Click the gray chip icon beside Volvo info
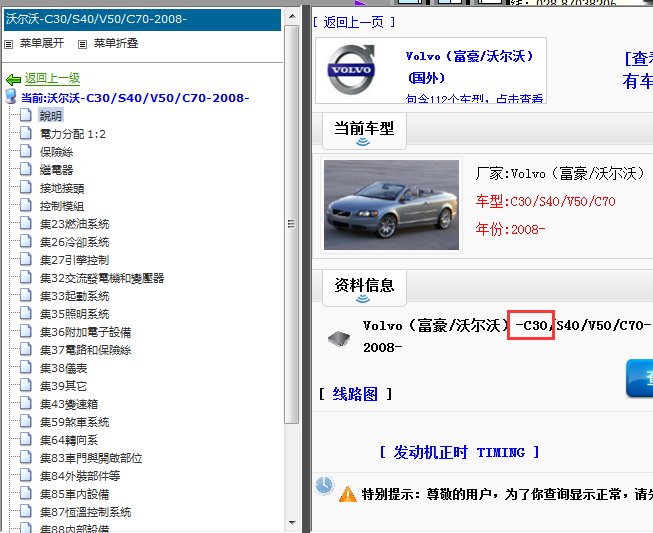This screenshot has width=653, height=533. pyautogui.click(x=339, y=339)
